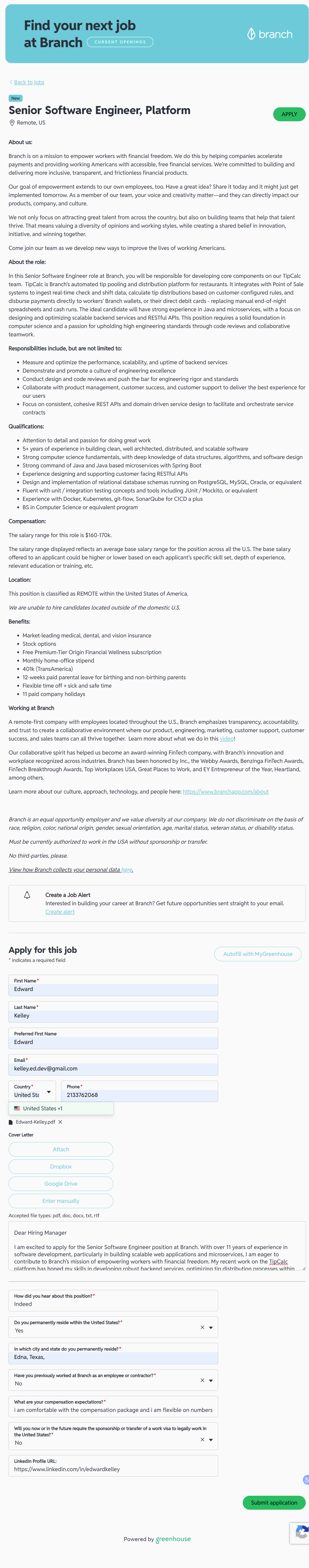
Task: Click the blue accessibility icon at right edge
Action: click(x=306, y=1479)
